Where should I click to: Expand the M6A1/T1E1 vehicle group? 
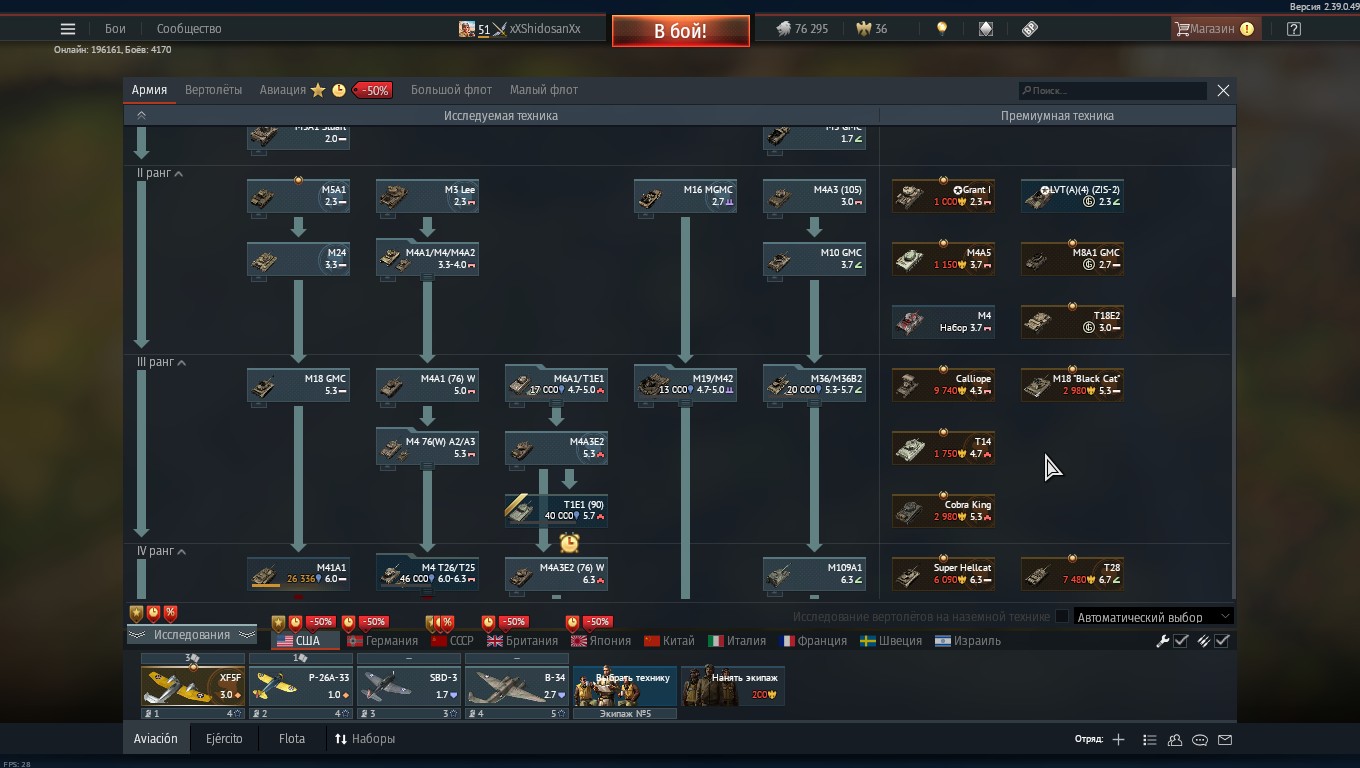(x=556, y=385)
